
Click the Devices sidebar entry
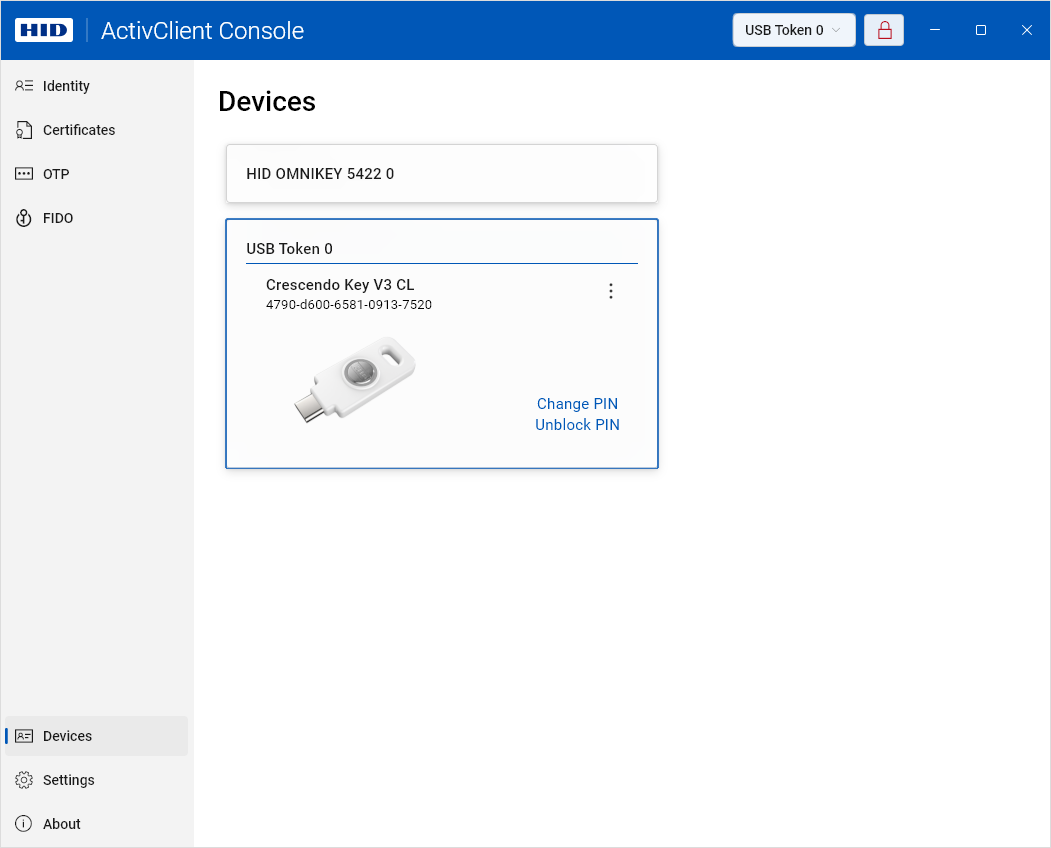(x=67, y=736)
